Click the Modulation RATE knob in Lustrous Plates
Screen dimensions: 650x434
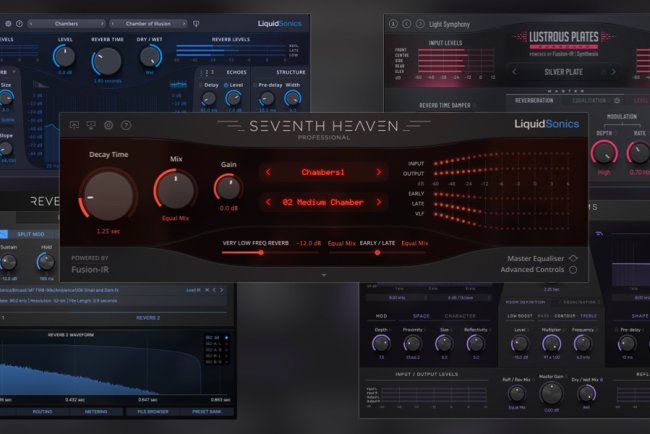pos(639,152)
